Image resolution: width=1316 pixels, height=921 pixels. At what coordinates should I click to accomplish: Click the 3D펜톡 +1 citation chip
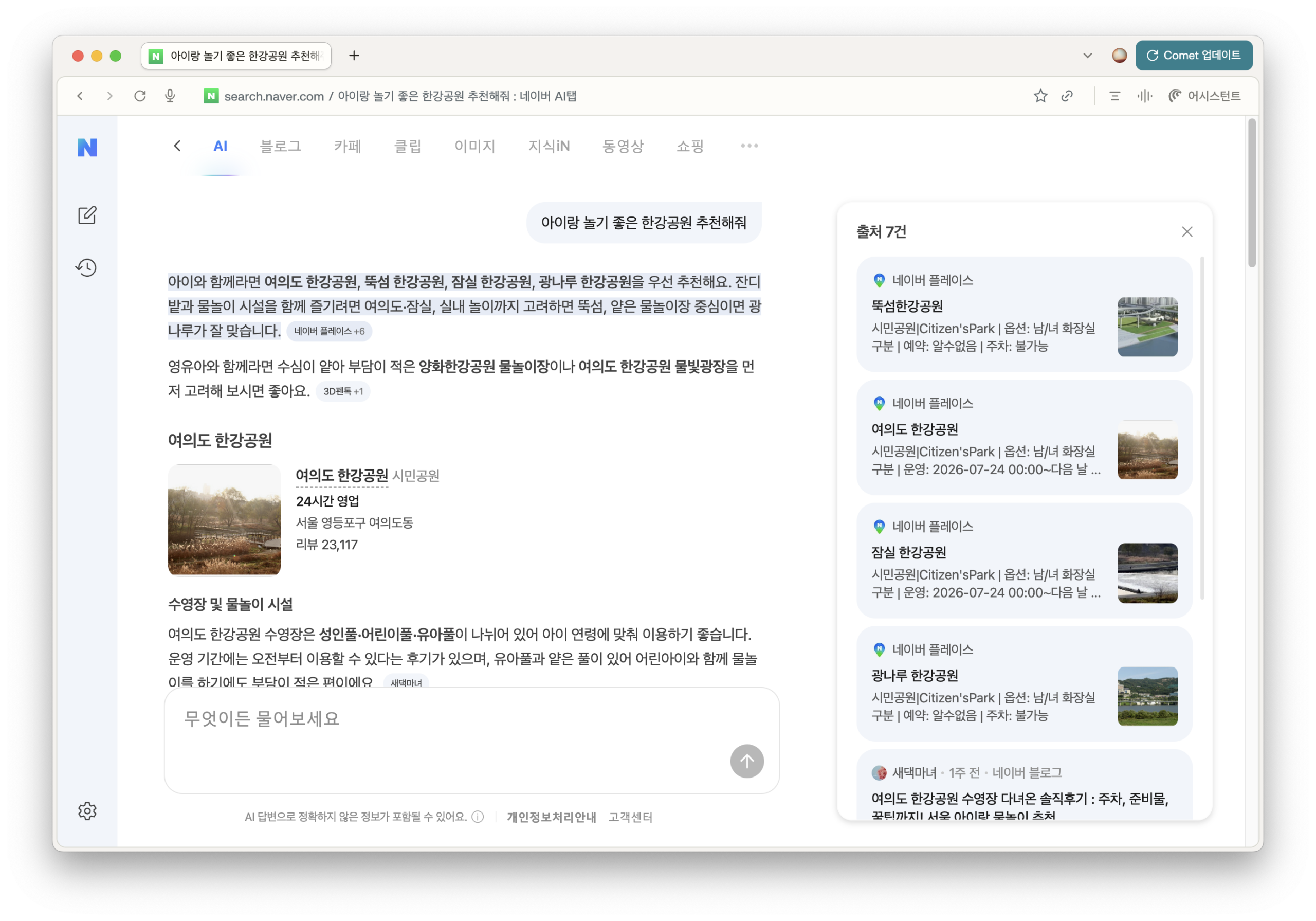[x=343, y=391]
